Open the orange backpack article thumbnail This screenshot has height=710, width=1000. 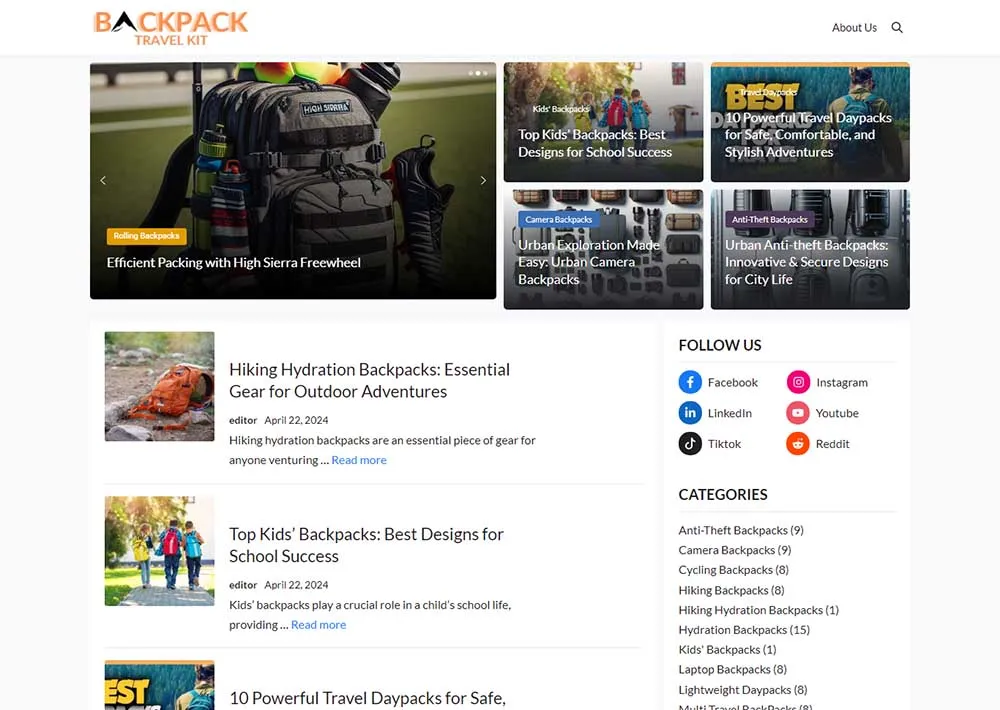tap(160, 386)
